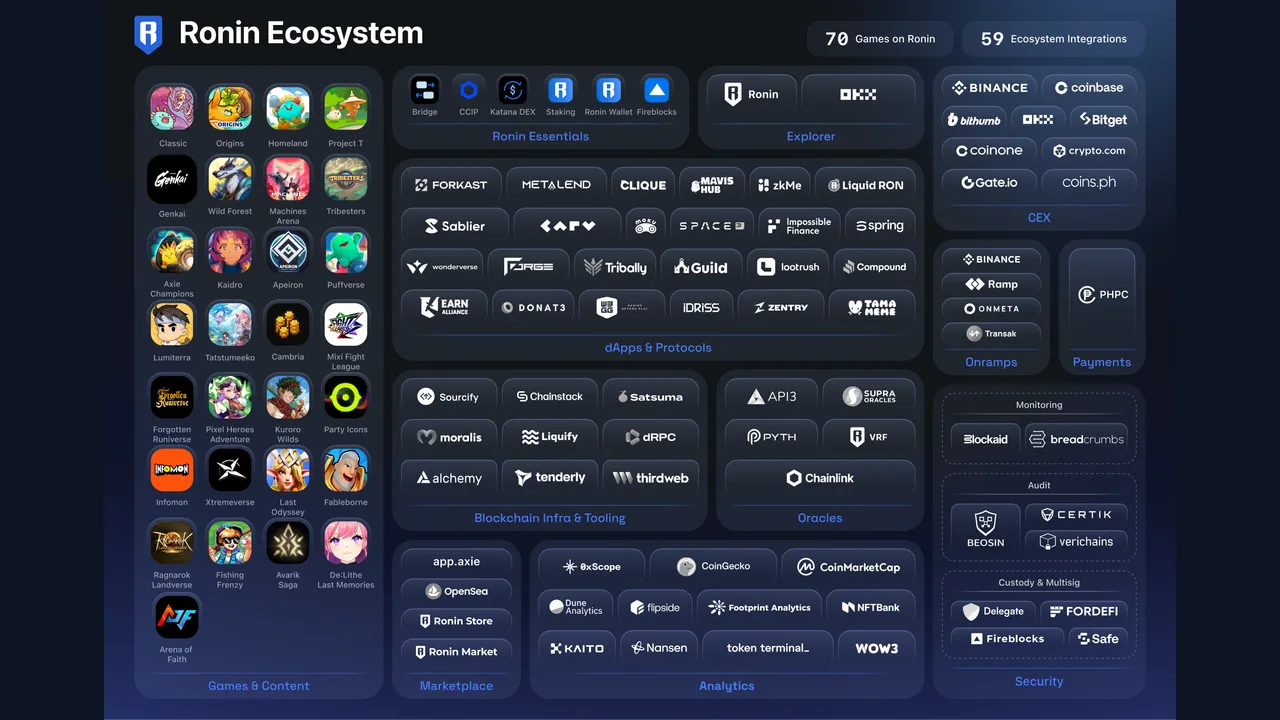
Task: Click the Arena of Faith icon
Action: point(176,617)
